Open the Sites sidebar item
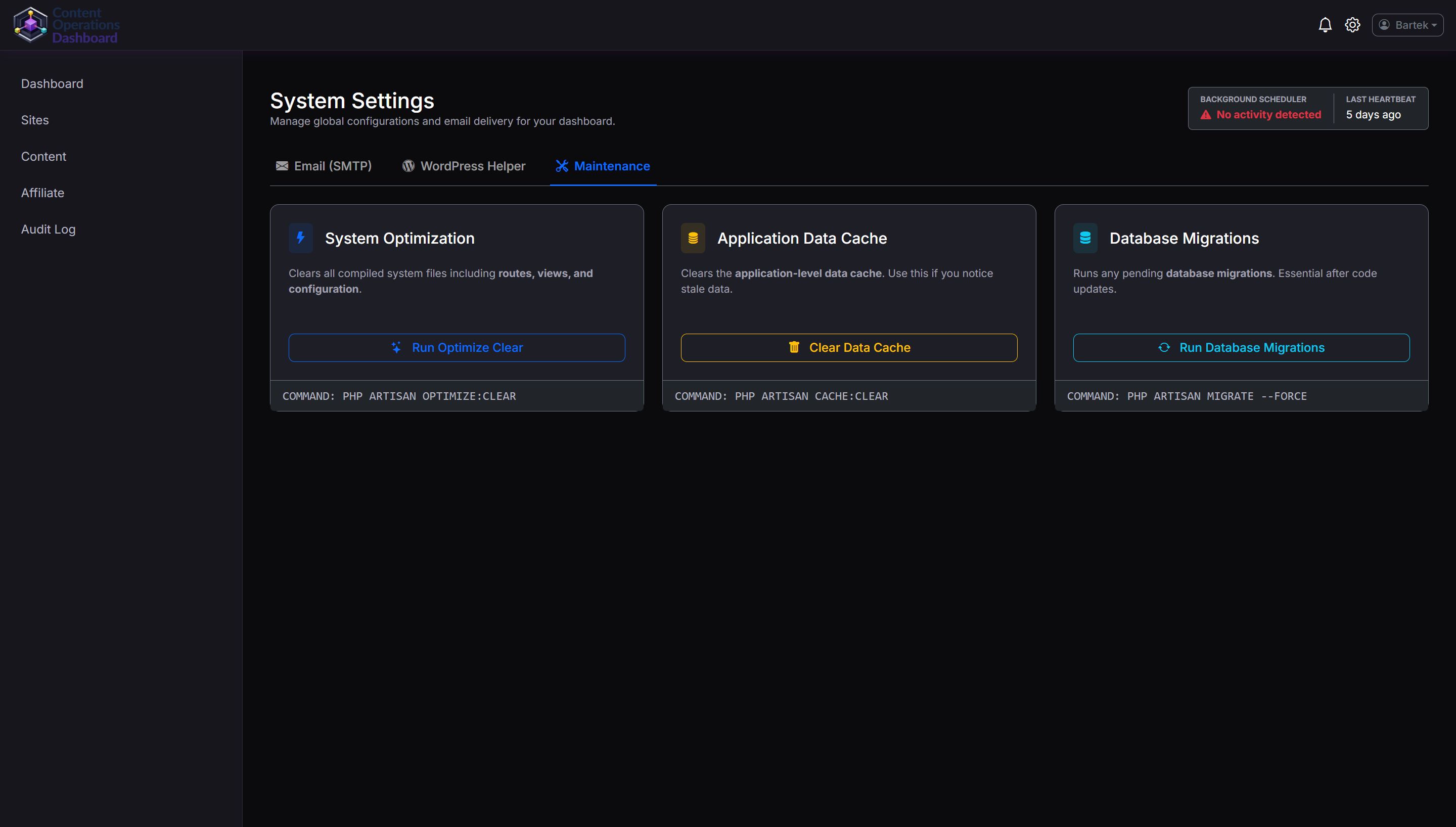 click(x=35, y=120)
